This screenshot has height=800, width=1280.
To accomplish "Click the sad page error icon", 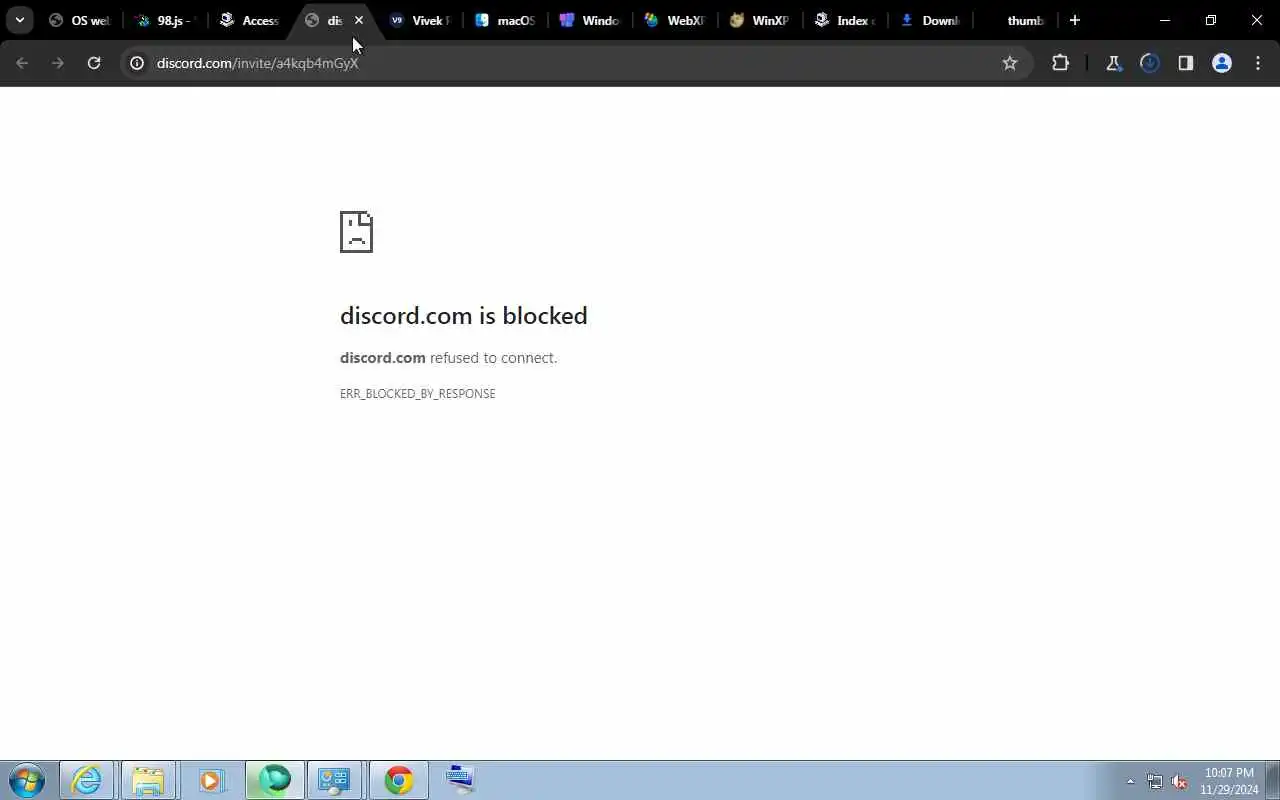I will 356,232.
